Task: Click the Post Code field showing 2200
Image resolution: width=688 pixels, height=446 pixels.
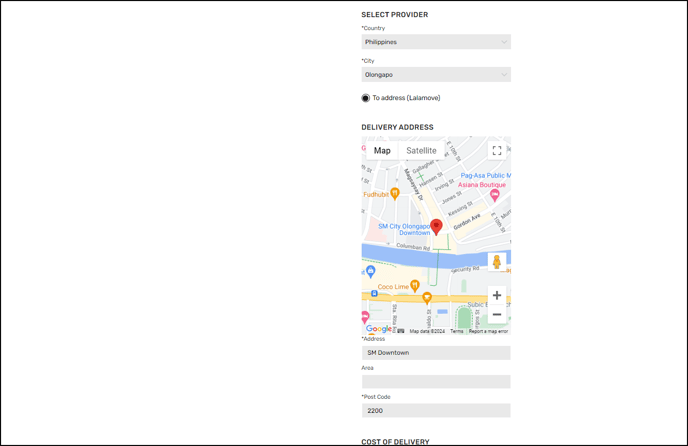Action: click(436, 410)
